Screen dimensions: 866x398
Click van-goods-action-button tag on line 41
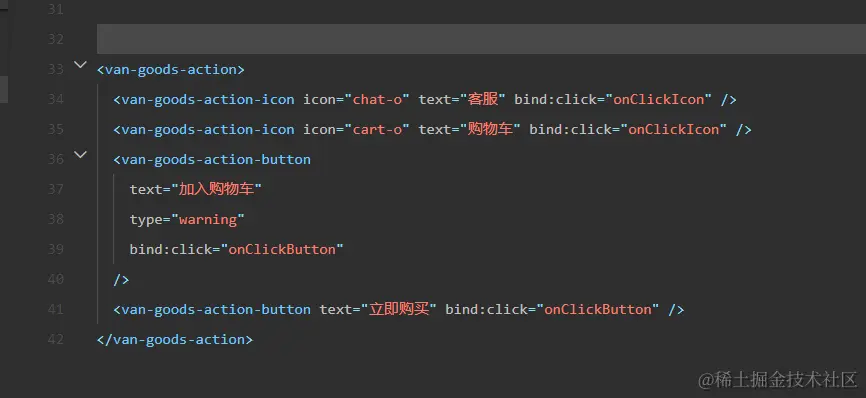[216, 309]
